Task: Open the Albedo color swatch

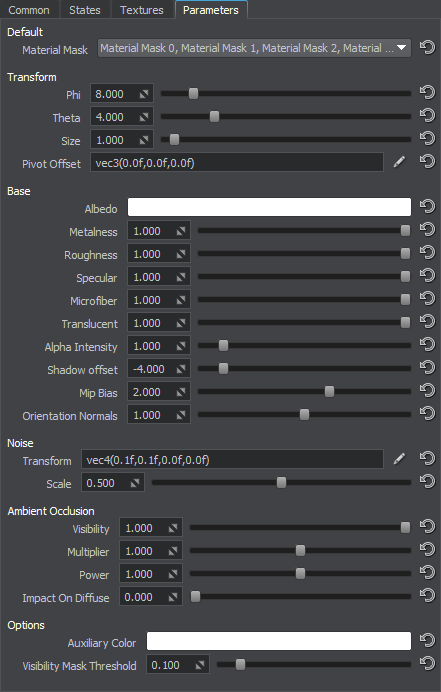Action: coord(269,207)
